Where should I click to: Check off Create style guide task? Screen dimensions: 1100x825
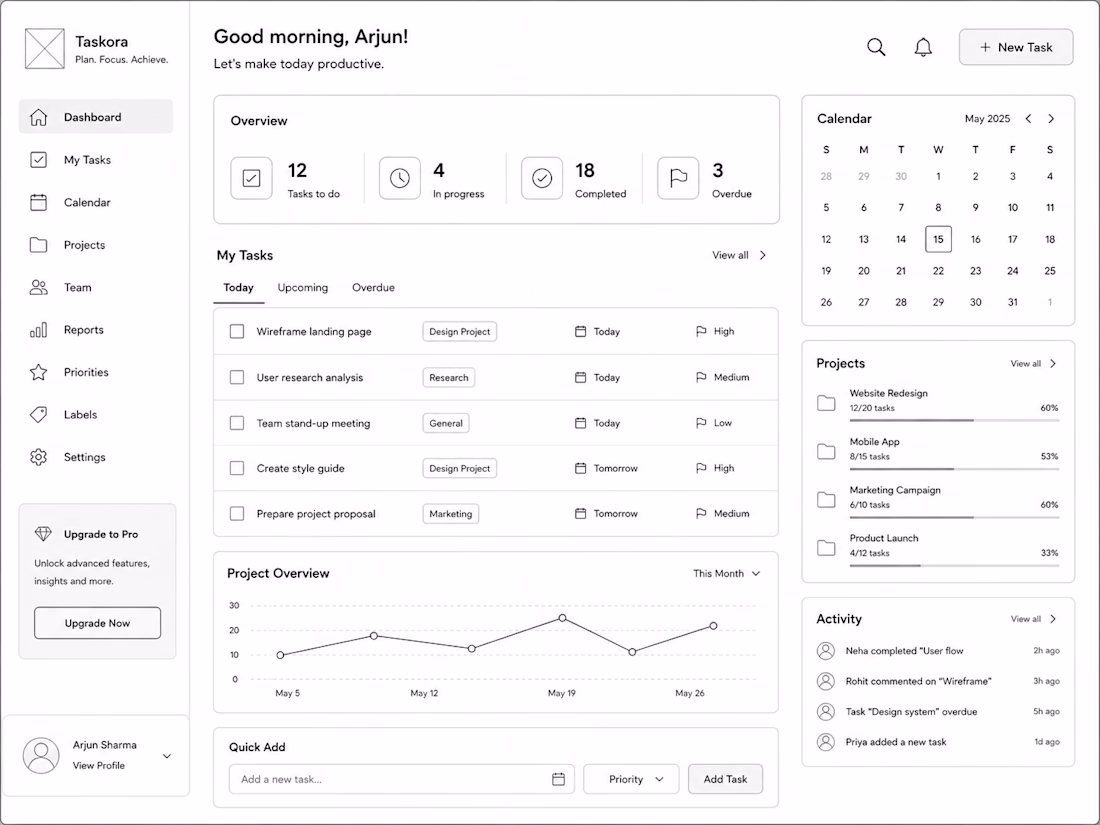237,468
